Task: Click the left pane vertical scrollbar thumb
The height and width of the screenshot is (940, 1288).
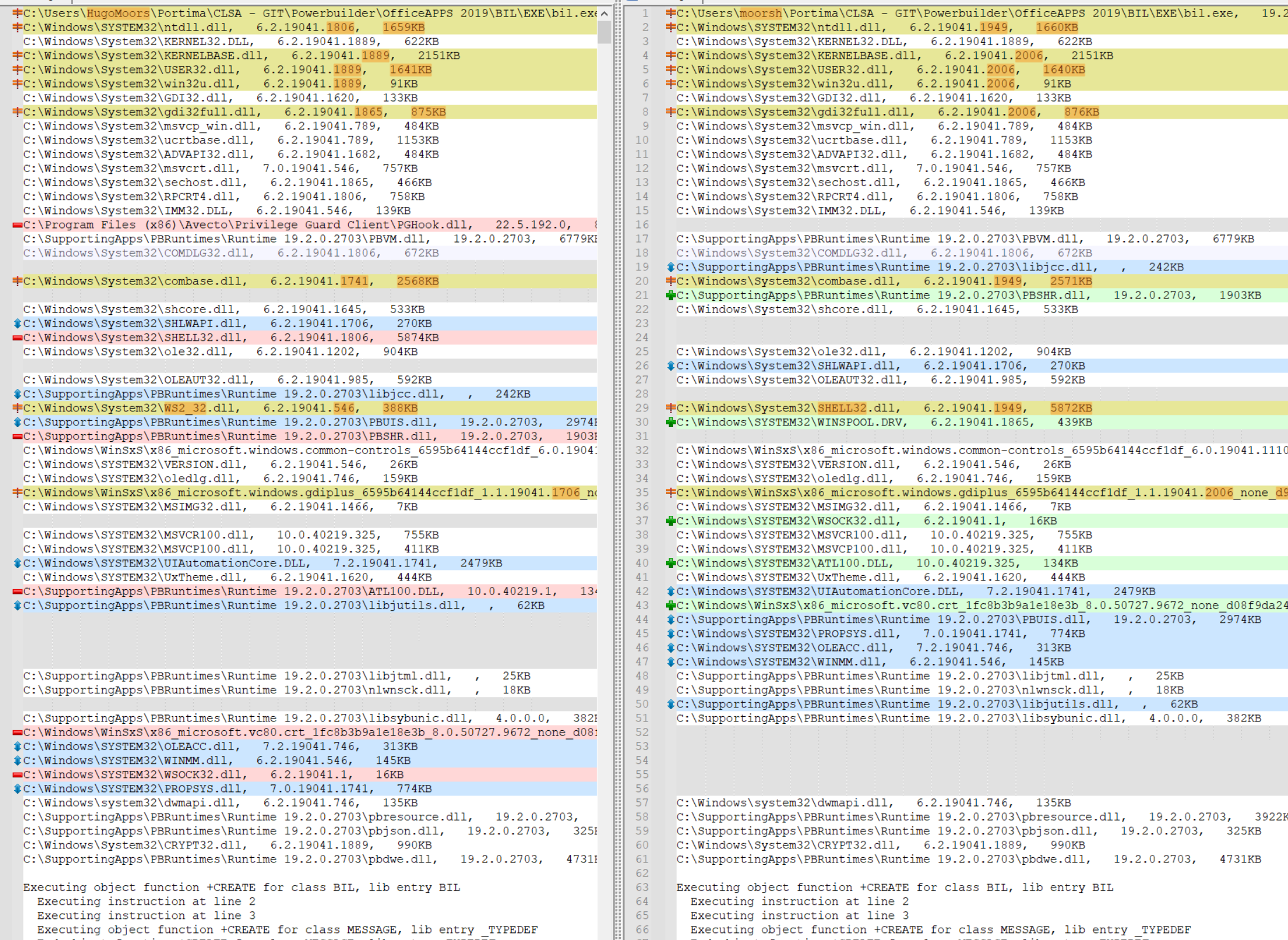Action: [x=604, y=32]
